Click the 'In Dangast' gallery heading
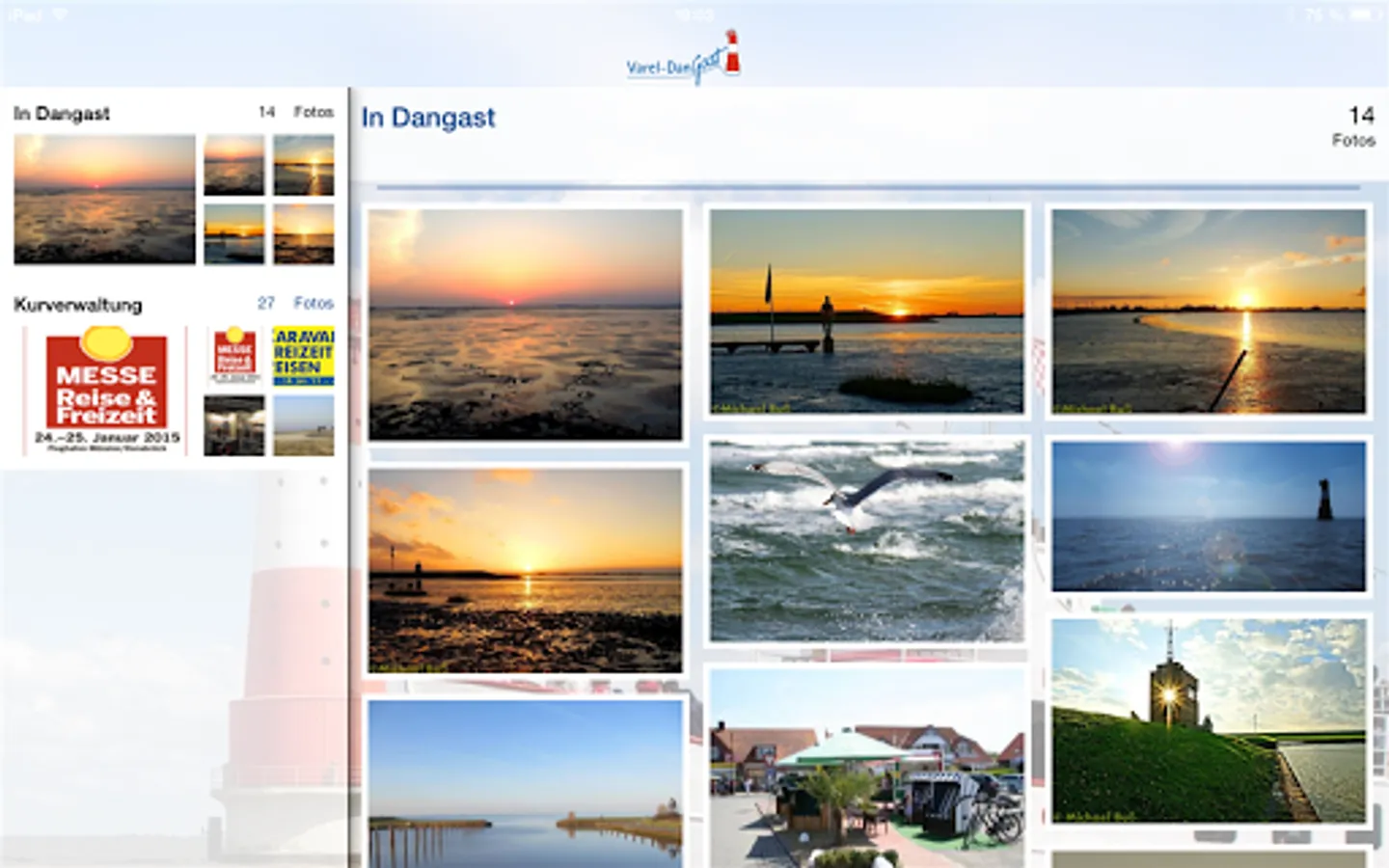This screenshot has width=1389, height=868. [428, 118]
